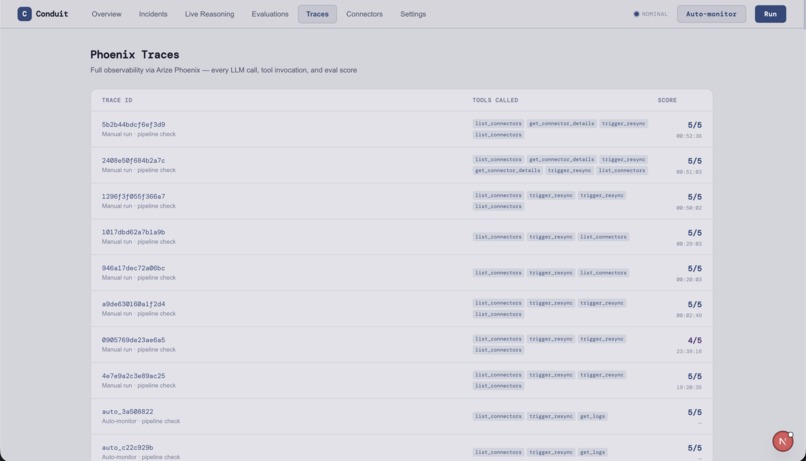Click trigger_resync tag in 946a17dec72a06bc row

pyautogui.click(x=551, y=273)
